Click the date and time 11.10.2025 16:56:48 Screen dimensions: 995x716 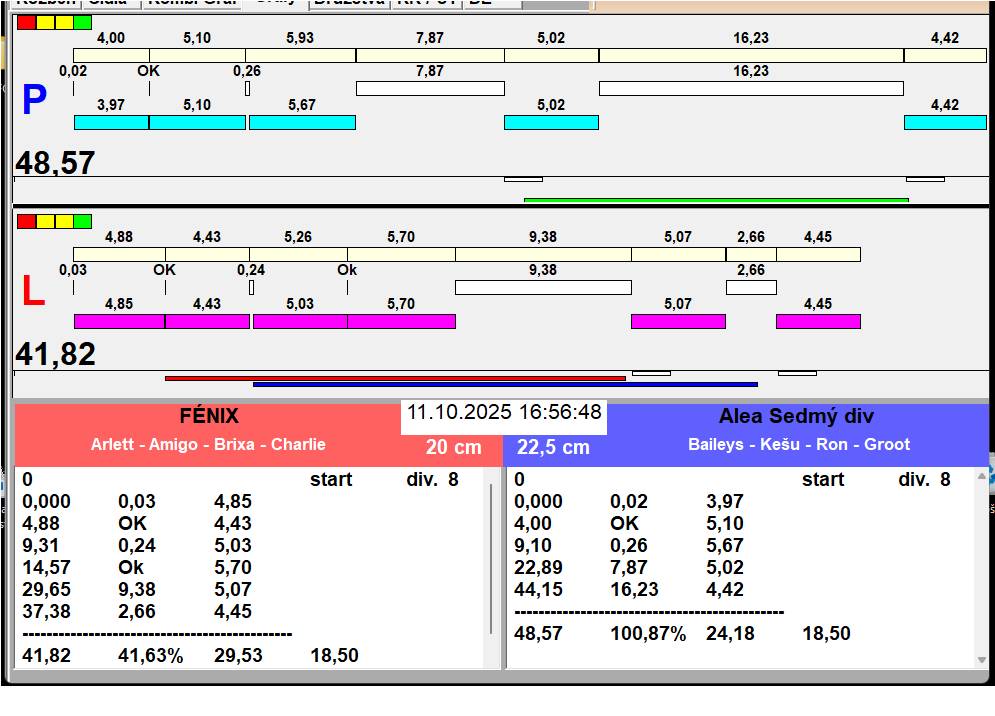click(504, 413)
